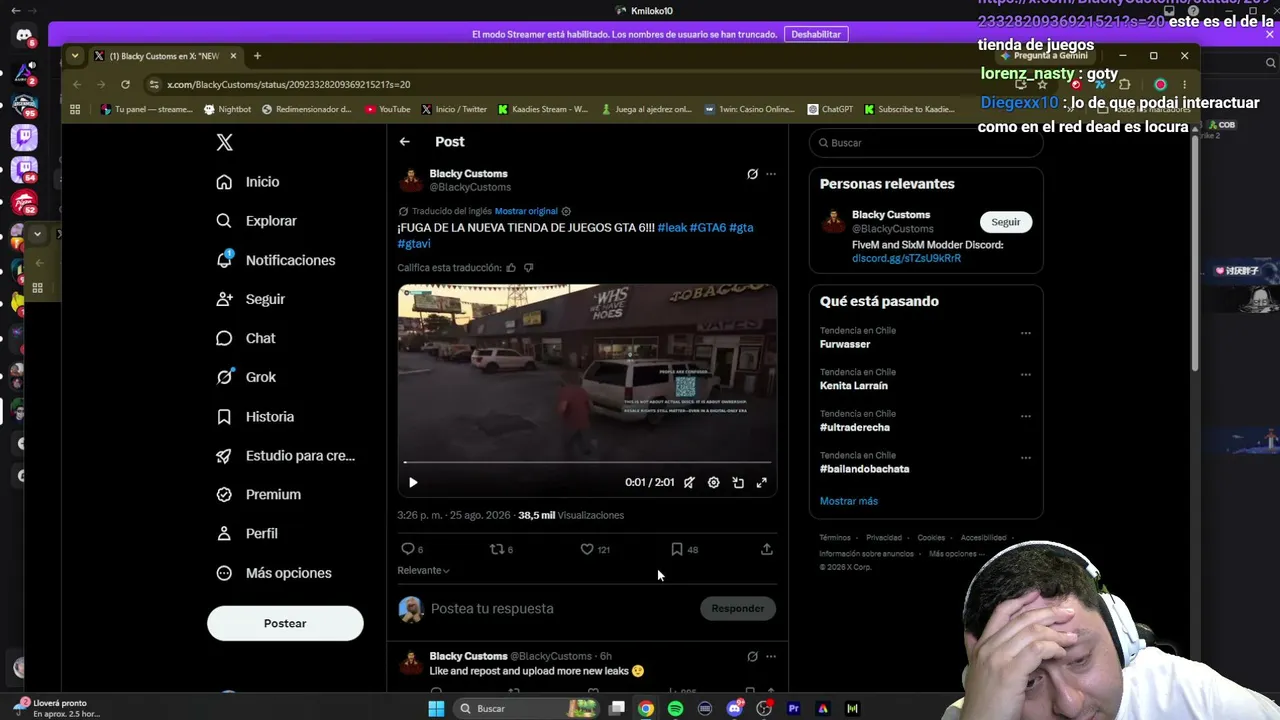Reply to the post via comment icon
This screenshot has height=720, width=1280.
click(x=408, y=549)
